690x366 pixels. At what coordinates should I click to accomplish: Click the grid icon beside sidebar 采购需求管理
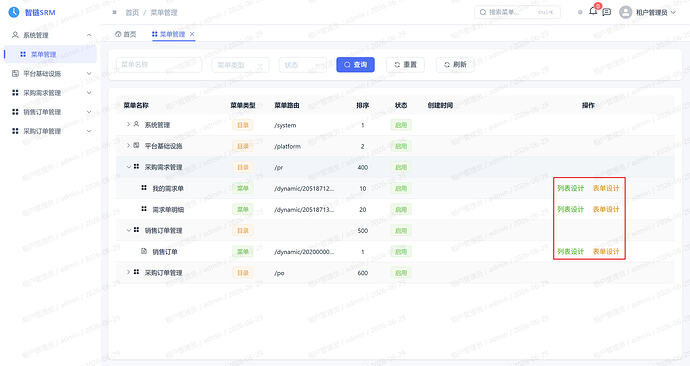[15, 92]
